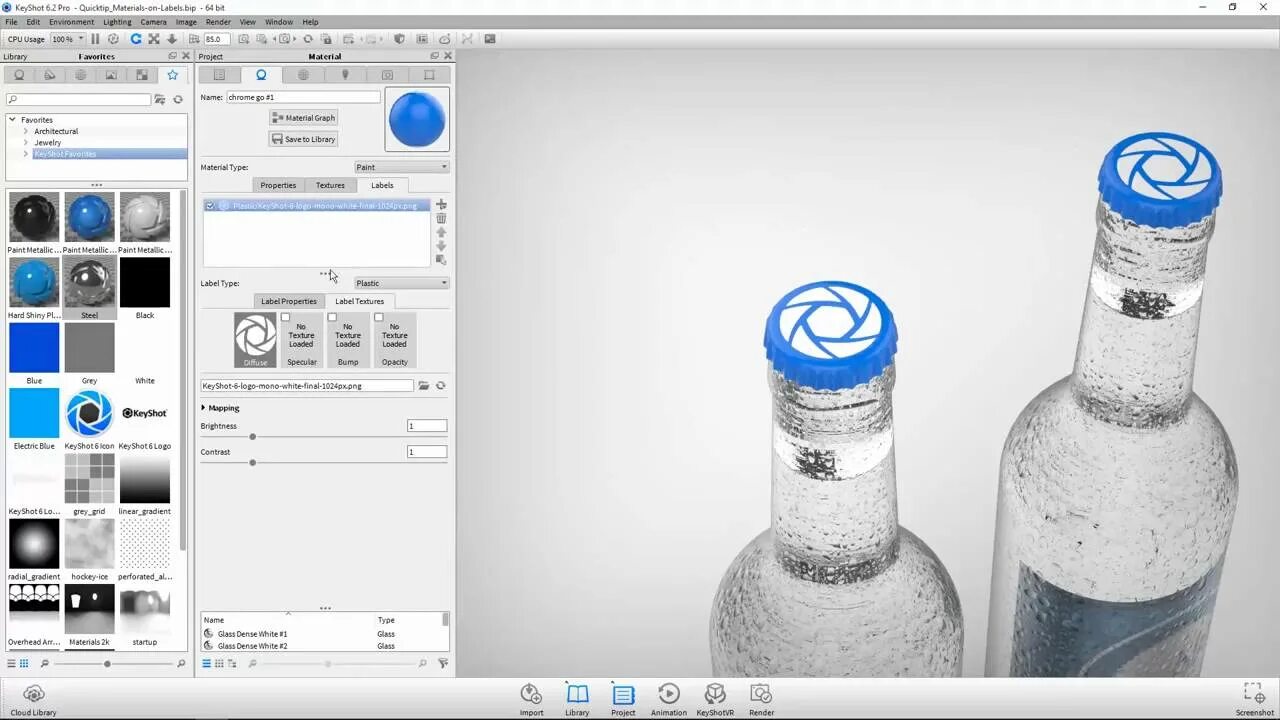The image size is (1280, 720).
Task: Open the Label Type dropdown
Action: tap(402, 283)
